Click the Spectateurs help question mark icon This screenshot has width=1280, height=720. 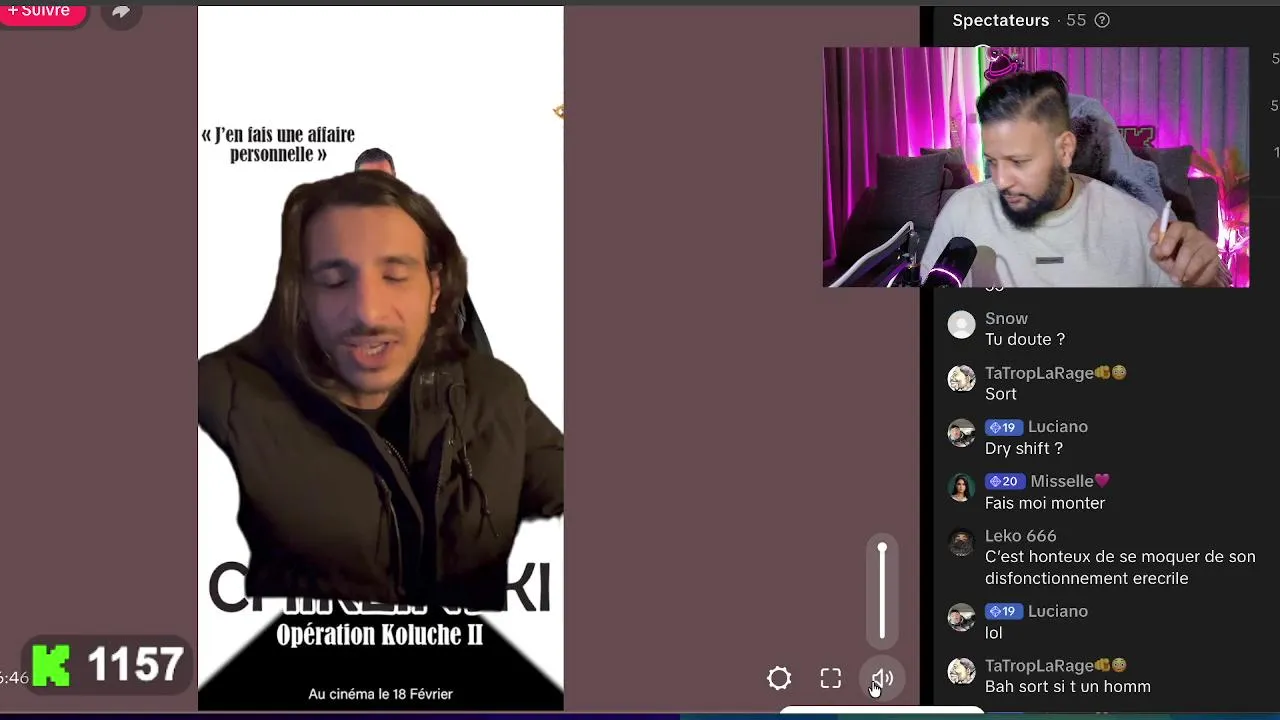tap(1102, 20)
